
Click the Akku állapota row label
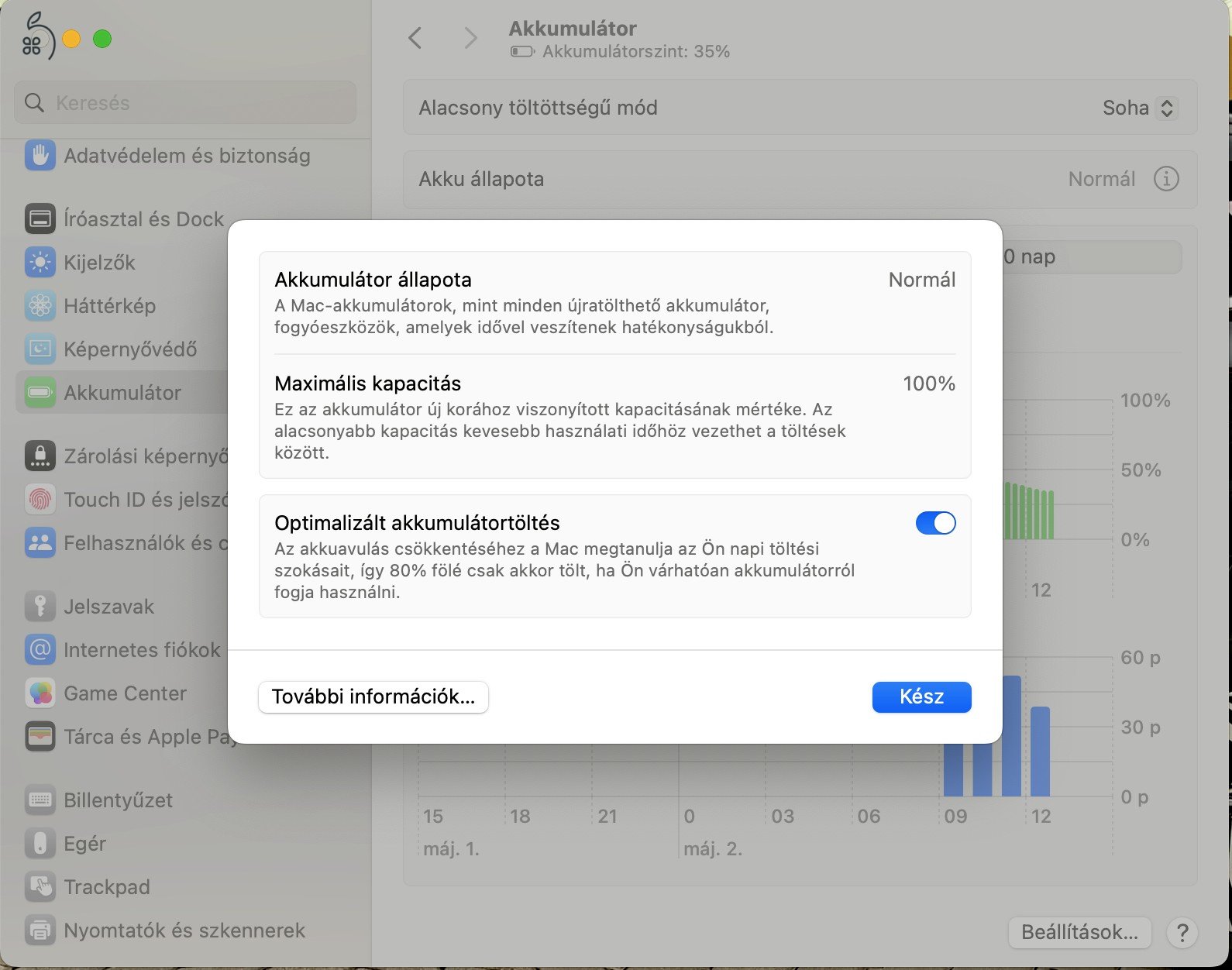tap(481, 179)
